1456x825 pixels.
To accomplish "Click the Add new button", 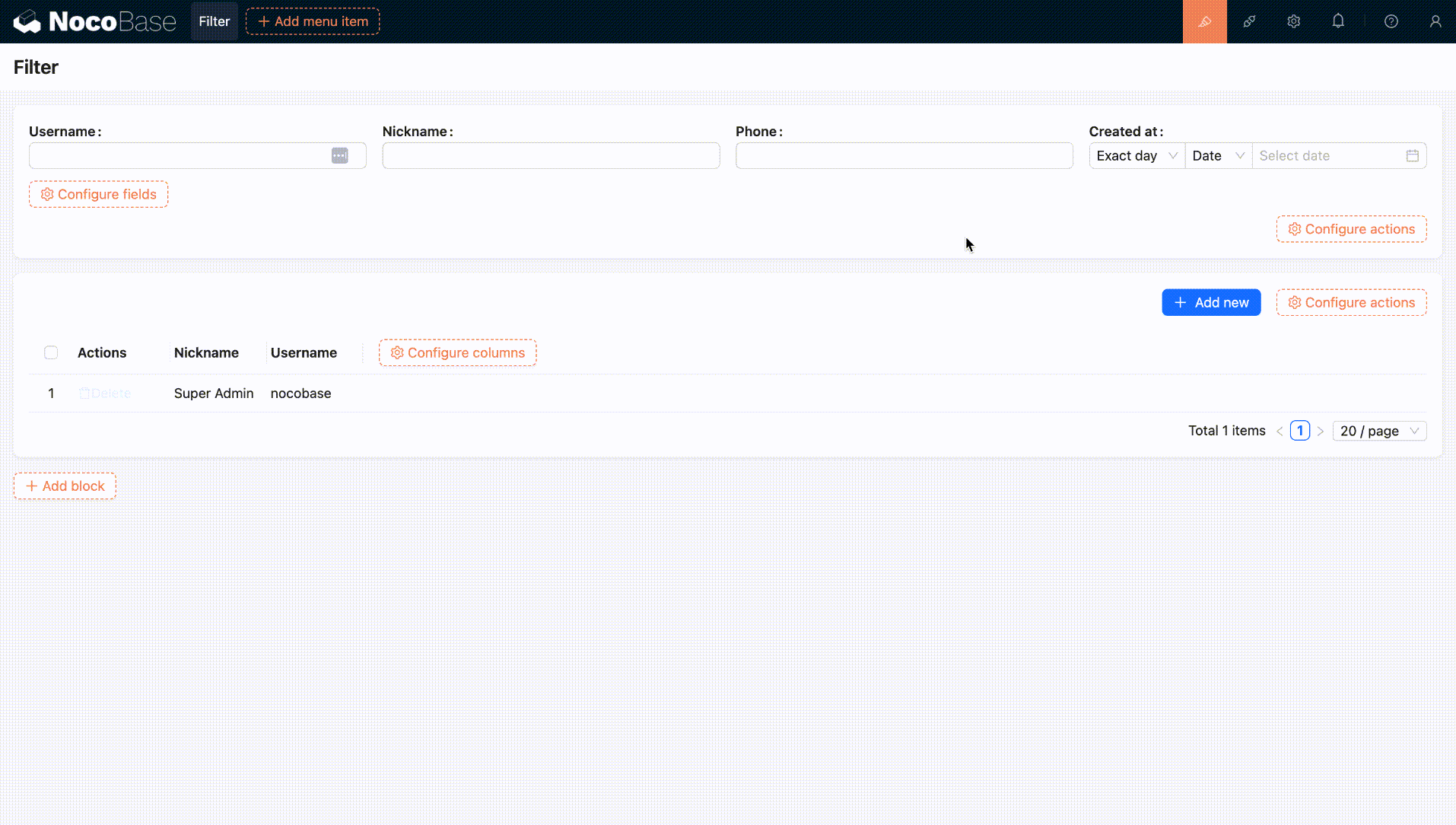I will click(x=1211, y=302).
